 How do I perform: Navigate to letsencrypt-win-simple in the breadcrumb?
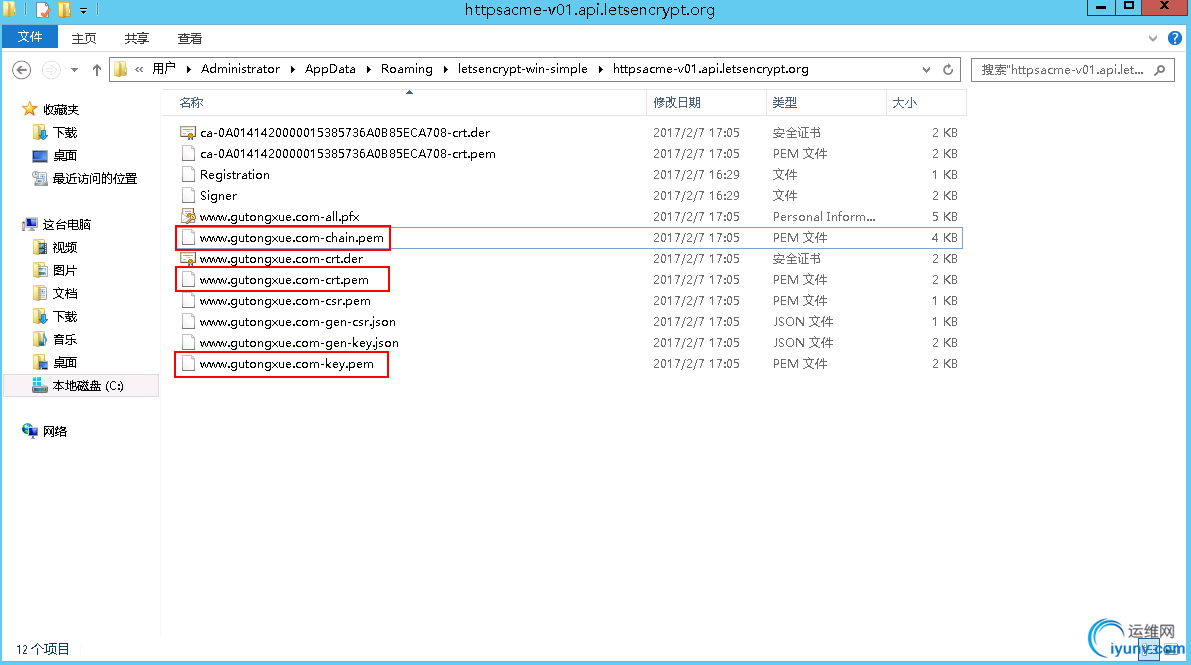[523, 68]
